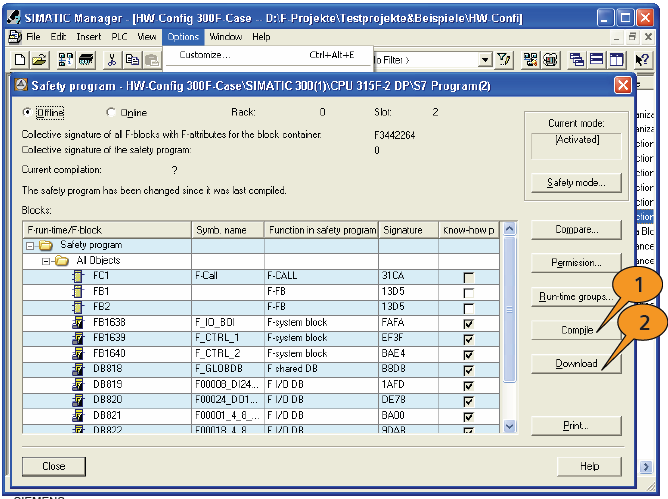Viewport: 668px width, 499px height.
Task: Click the Safety program folder icon
Action: [46, 245]
